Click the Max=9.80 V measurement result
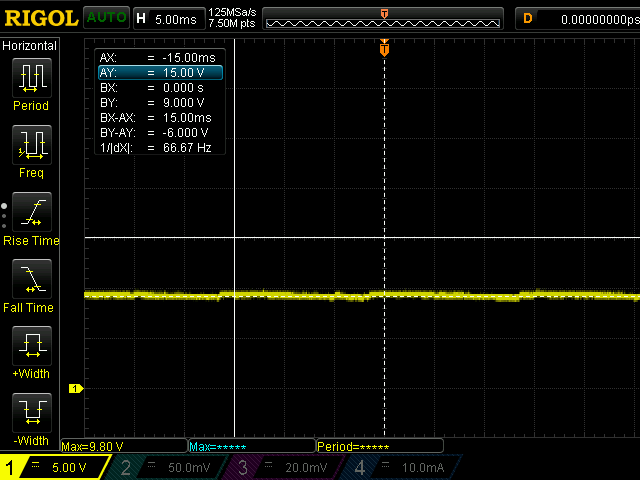The image size is (640, 480). coord(93,446)
